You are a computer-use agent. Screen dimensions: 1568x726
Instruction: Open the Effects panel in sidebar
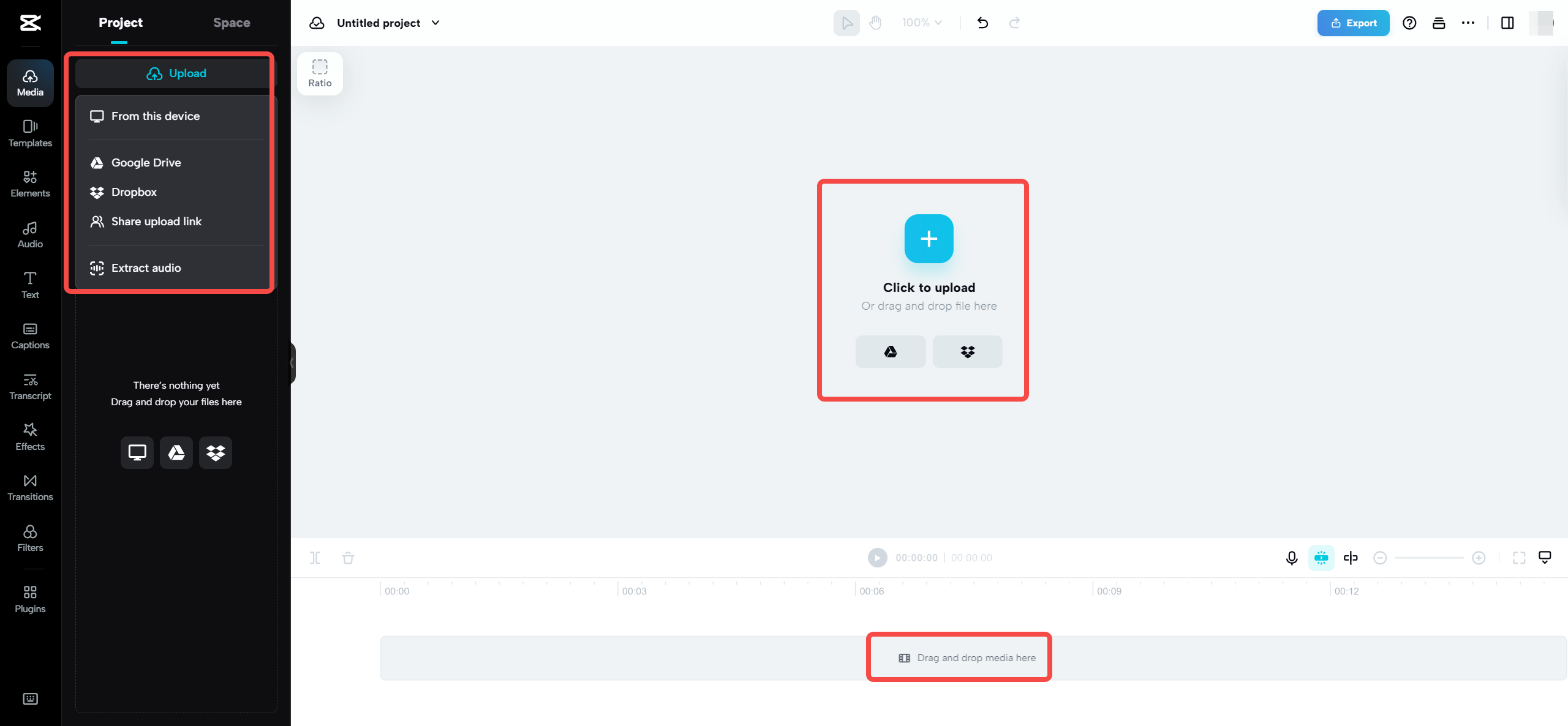(30, 436)
